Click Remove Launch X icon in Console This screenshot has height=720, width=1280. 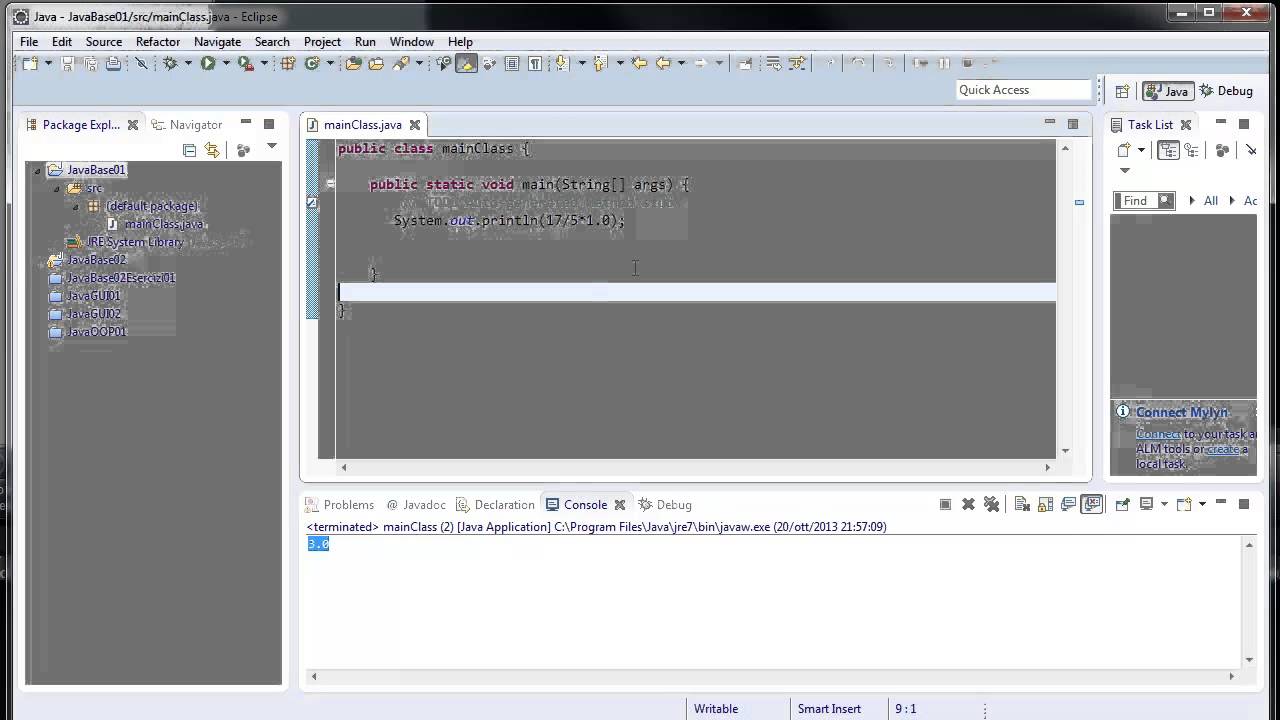(968, 504)
